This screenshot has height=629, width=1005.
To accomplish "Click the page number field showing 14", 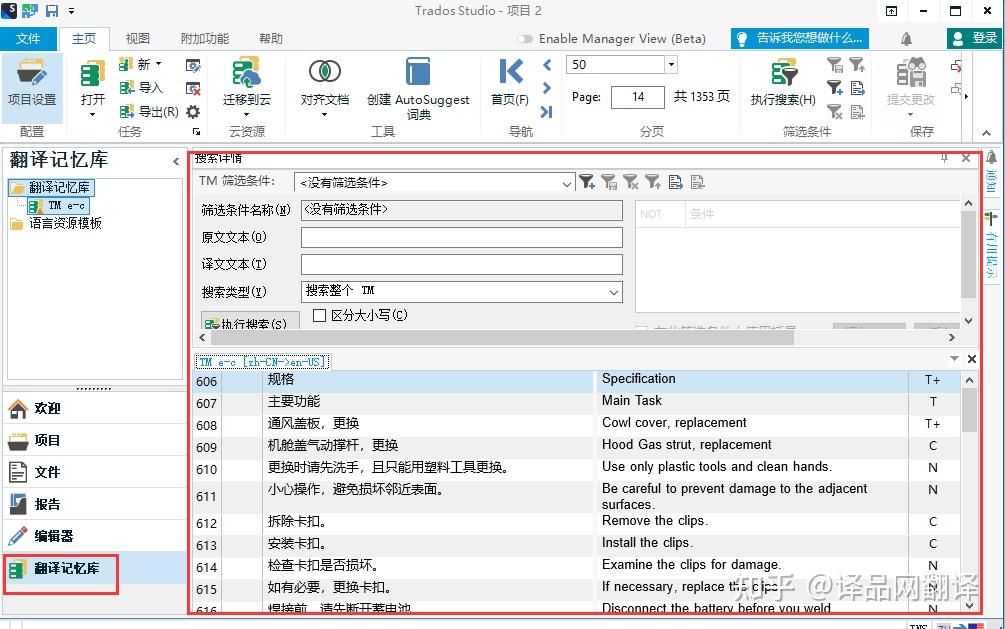I will coord(637,97).
